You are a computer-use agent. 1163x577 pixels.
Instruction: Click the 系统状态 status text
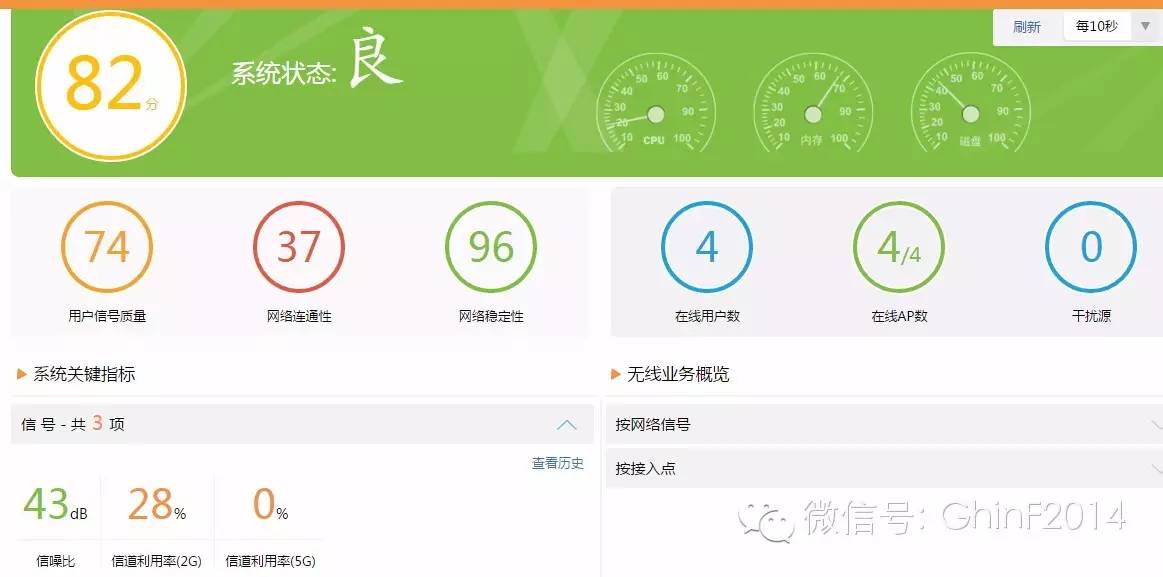284,73
